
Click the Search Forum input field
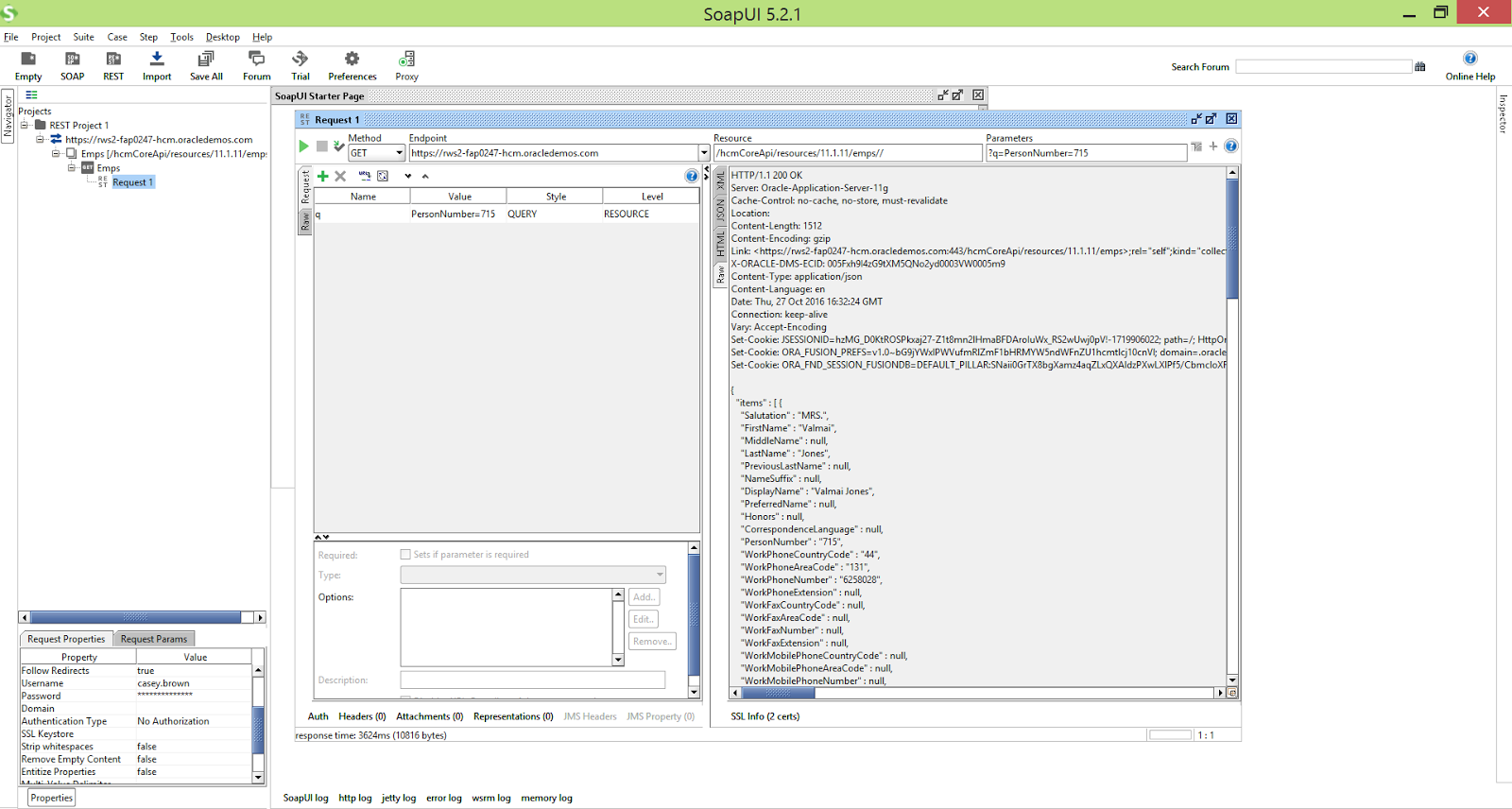tap(1323, 66)
